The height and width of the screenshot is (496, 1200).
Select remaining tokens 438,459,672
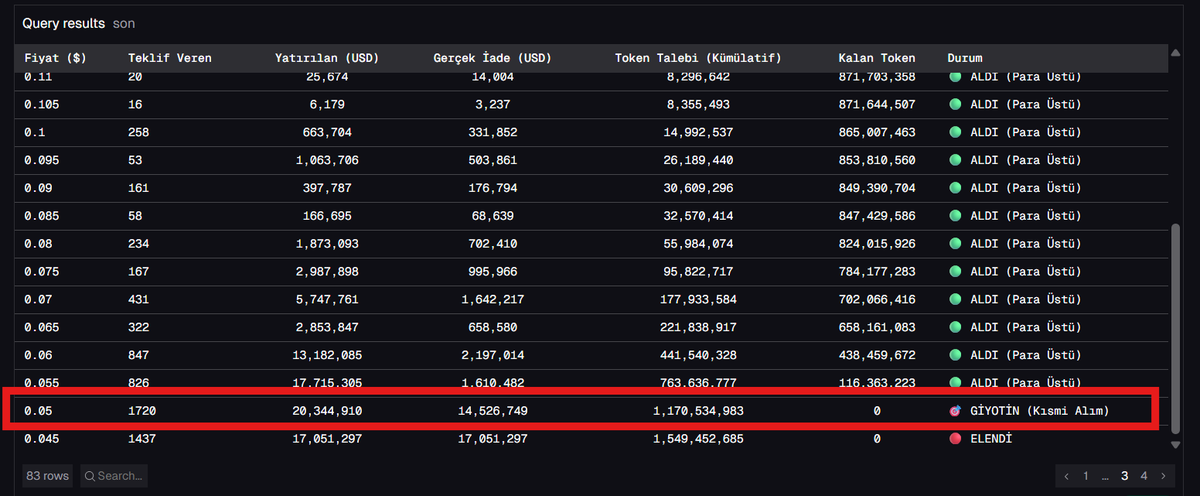click(x=877, y=355)
